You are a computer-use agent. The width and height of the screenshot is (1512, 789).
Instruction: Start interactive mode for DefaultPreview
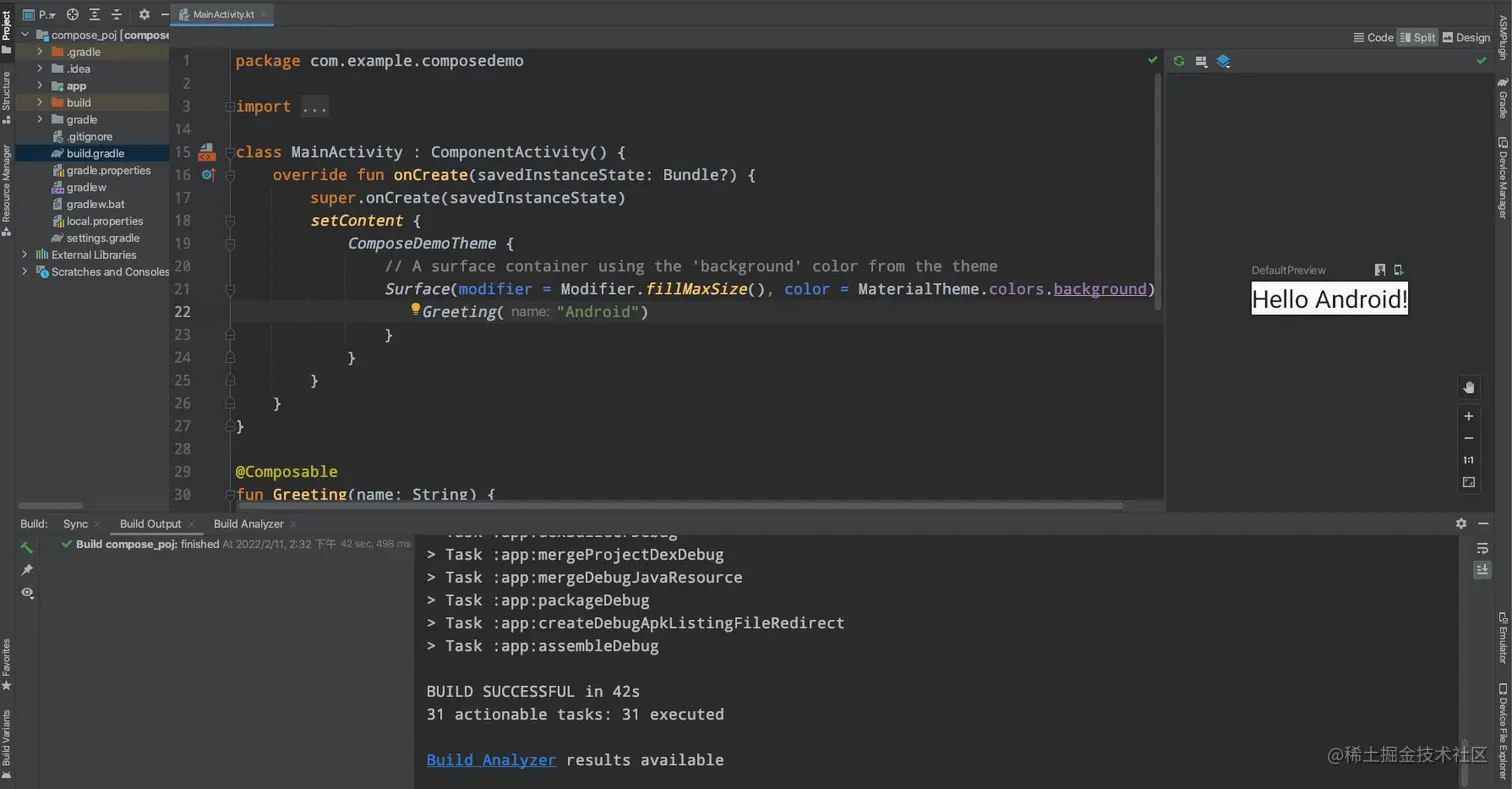[1380, 270]
